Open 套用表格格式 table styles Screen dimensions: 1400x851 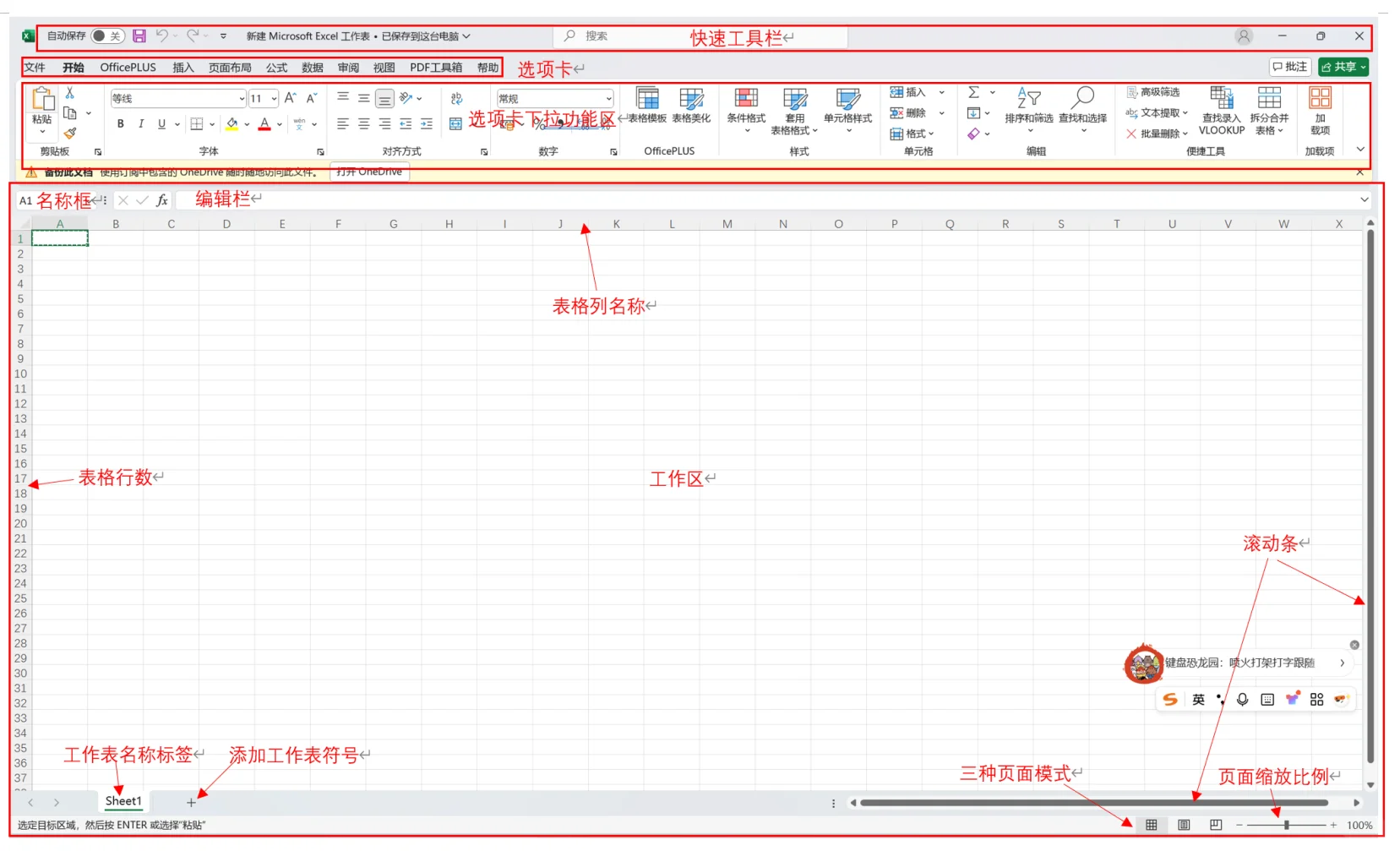point(794,111)
